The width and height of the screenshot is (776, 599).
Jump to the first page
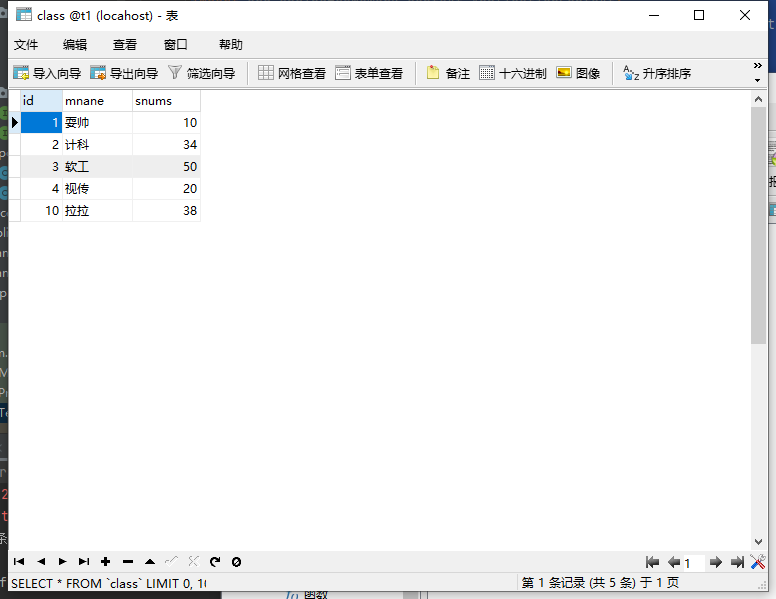652,562
